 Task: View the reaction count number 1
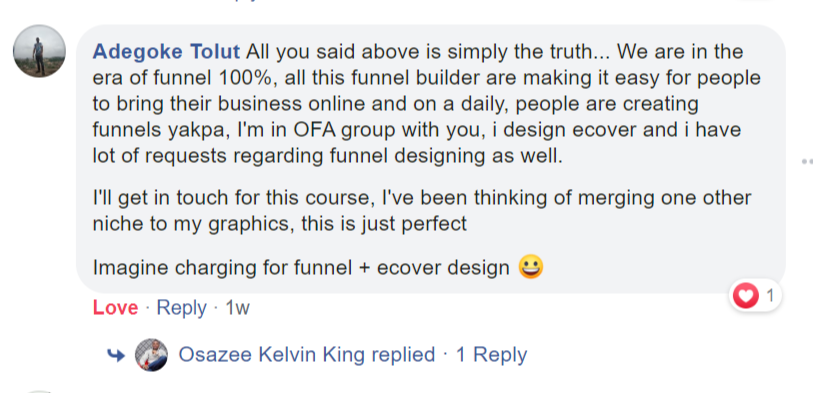pyautogui.click(x=770, y=296)
